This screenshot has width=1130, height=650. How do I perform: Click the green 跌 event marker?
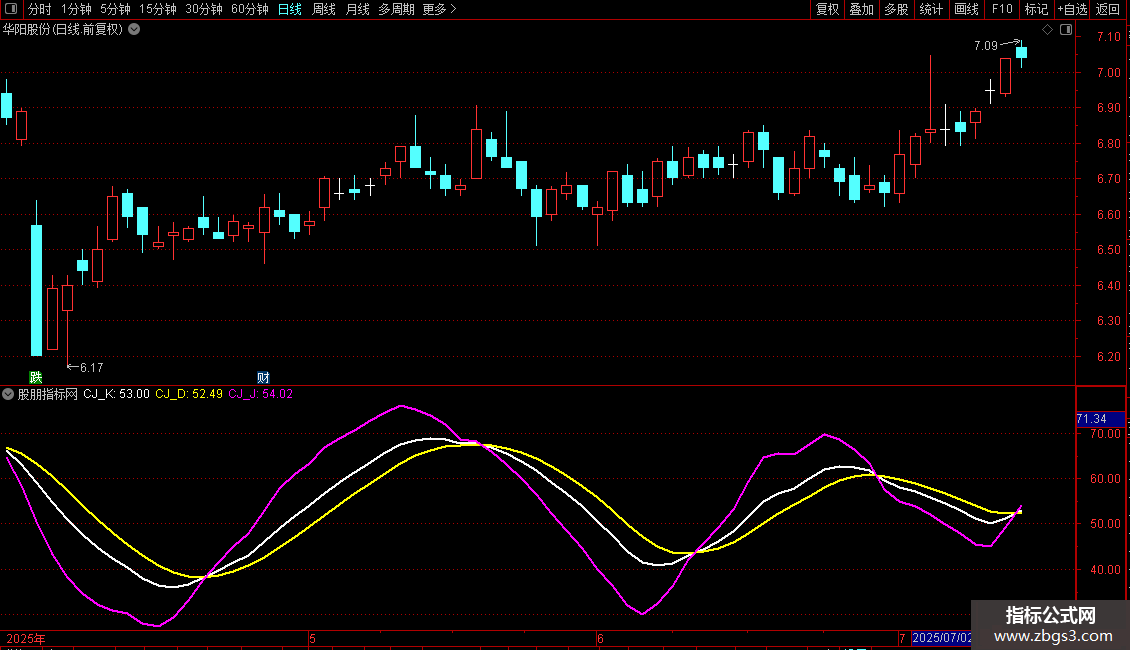click(x=35, y=378)
